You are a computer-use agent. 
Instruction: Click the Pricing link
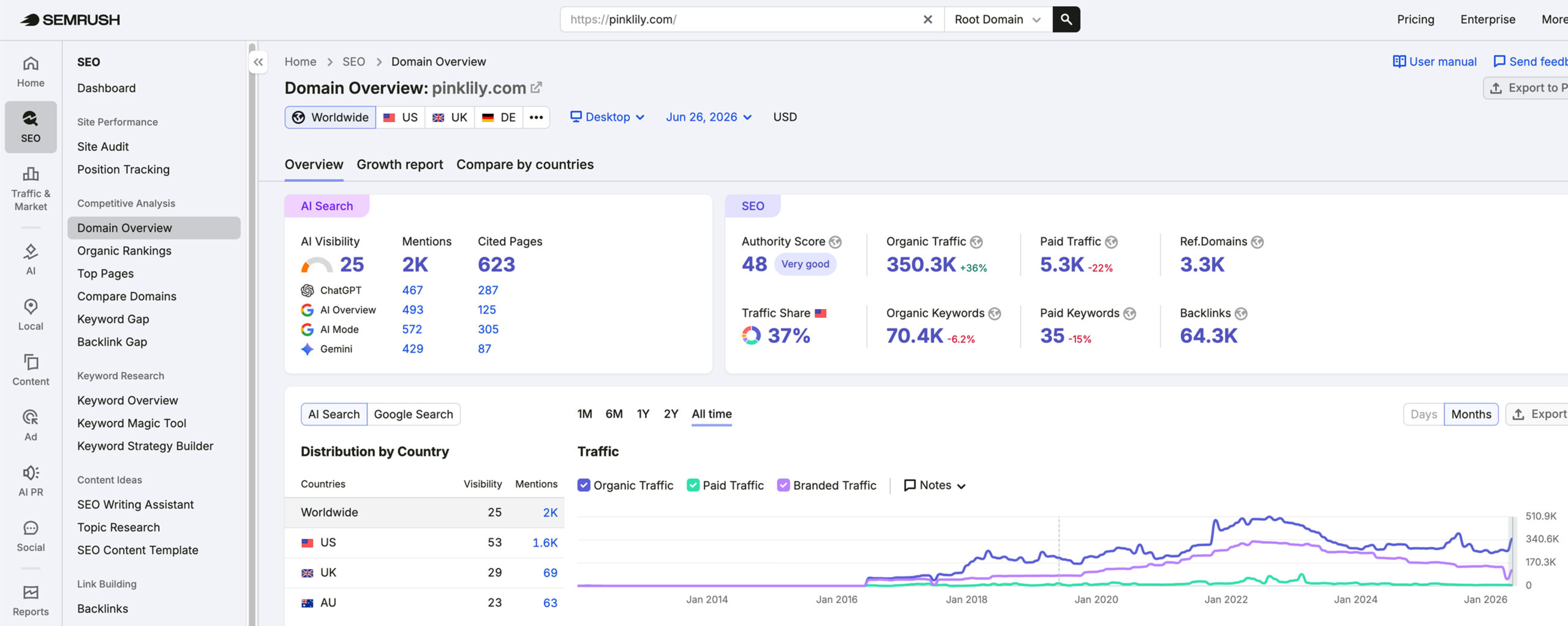(1415, 20)
